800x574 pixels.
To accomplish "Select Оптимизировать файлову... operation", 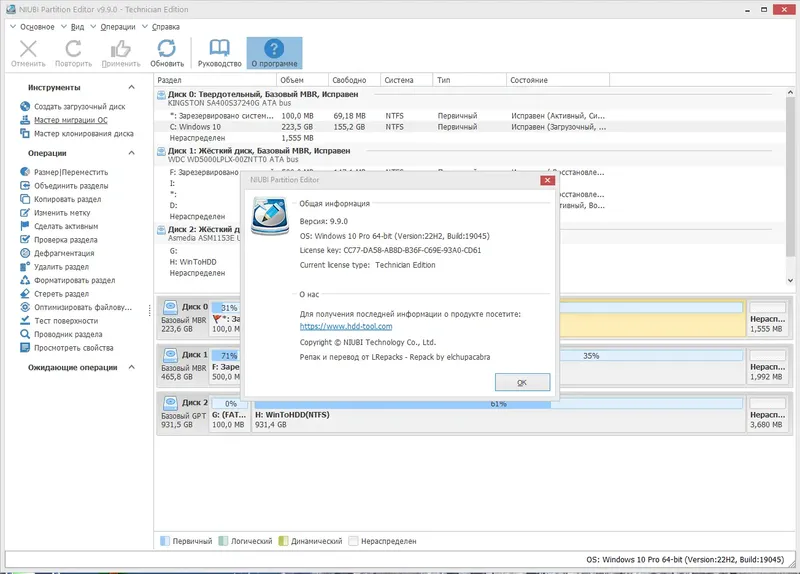I will [76, 307].
